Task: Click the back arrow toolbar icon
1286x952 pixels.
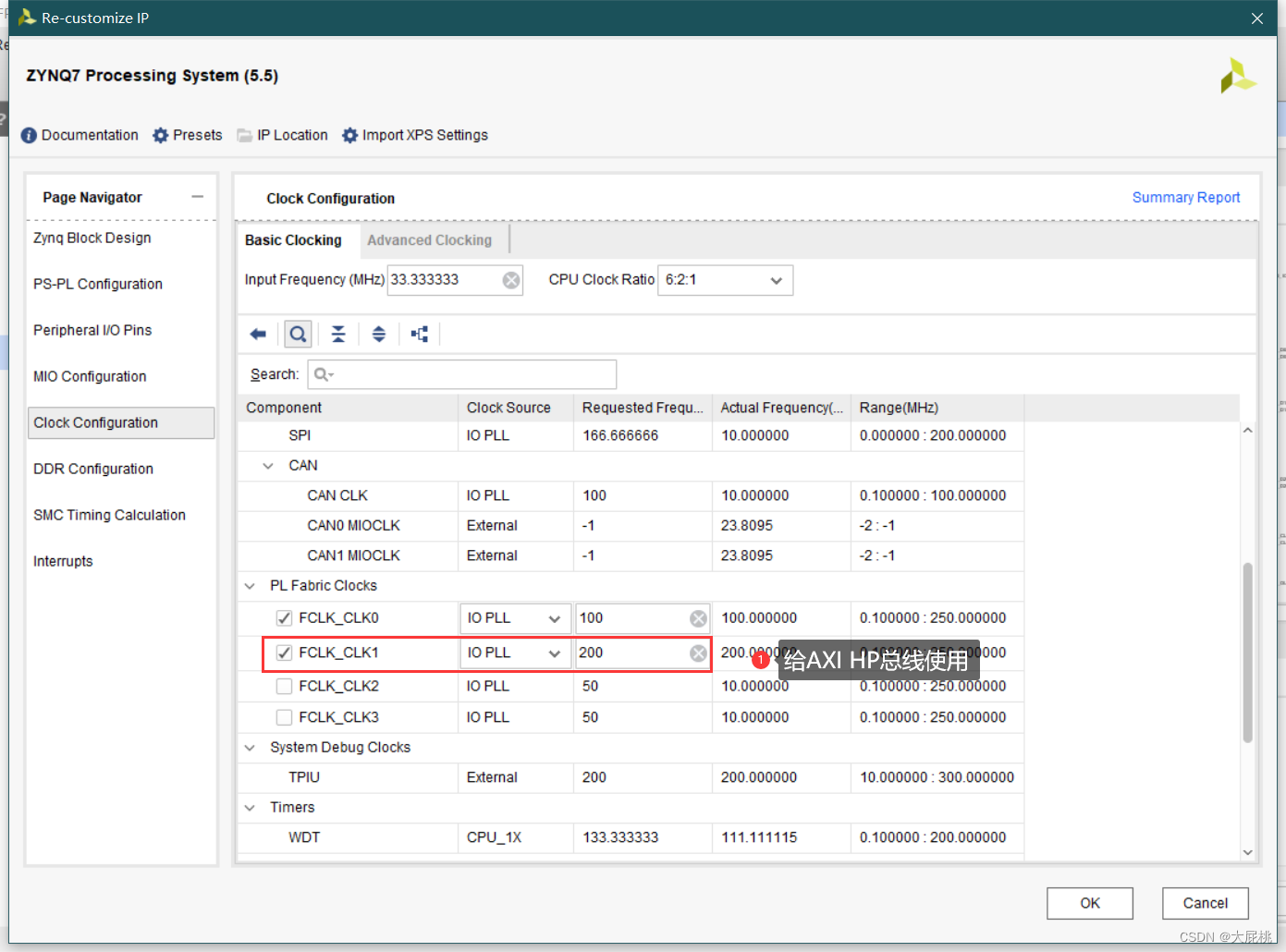Action: (258, 334)
